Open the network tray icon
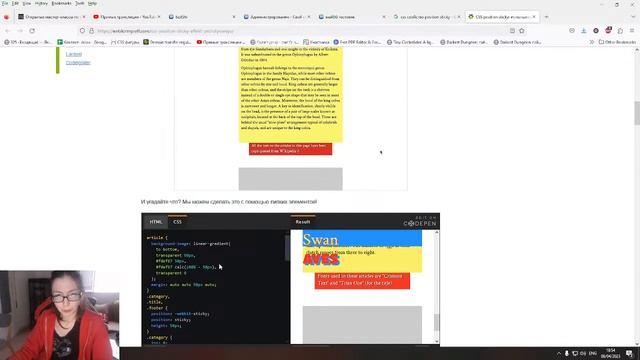Viewport: 640px width, 360px height. click(x=575, y=353)
